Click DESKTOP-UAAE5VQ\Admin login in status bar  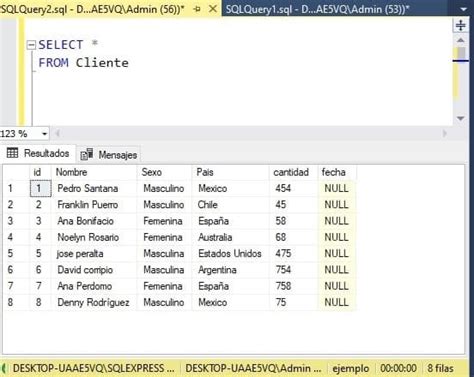(253, 368)
